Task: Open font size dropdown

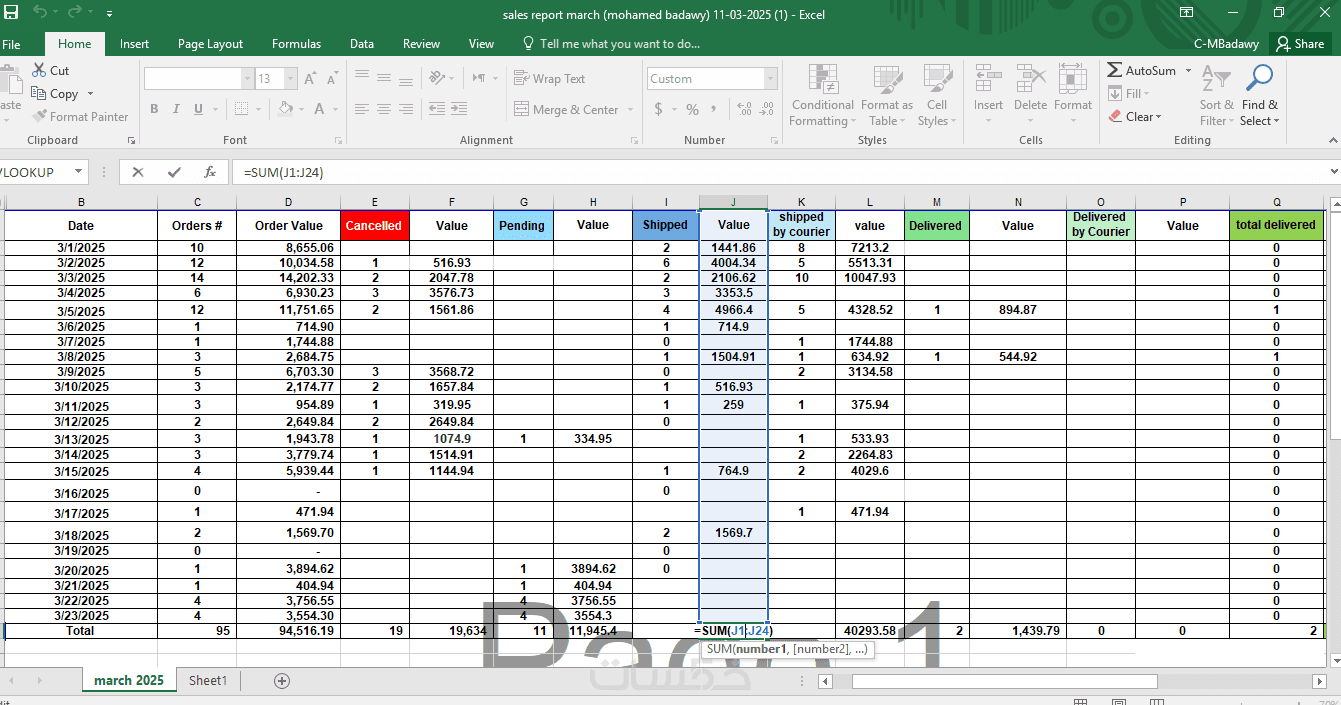Action: 291,78
